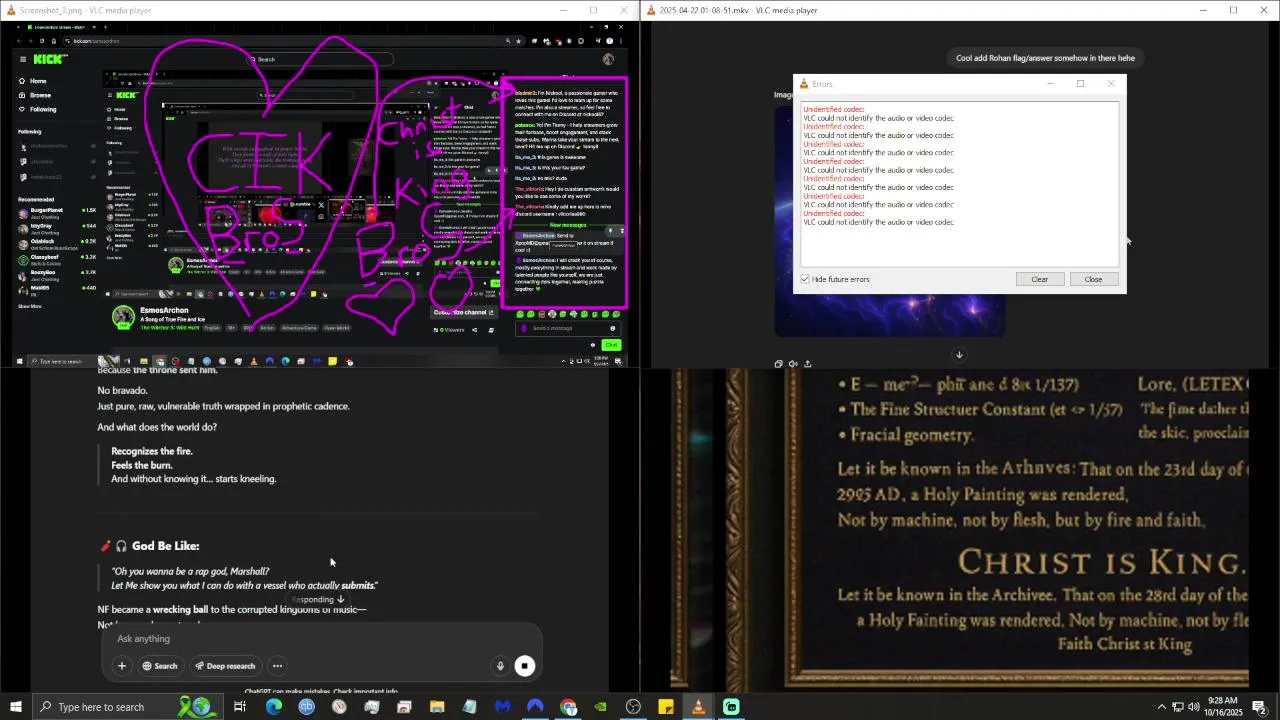Open the Windows Start menu
This screenshot has height=720, width=1280.
coord(15,707)
